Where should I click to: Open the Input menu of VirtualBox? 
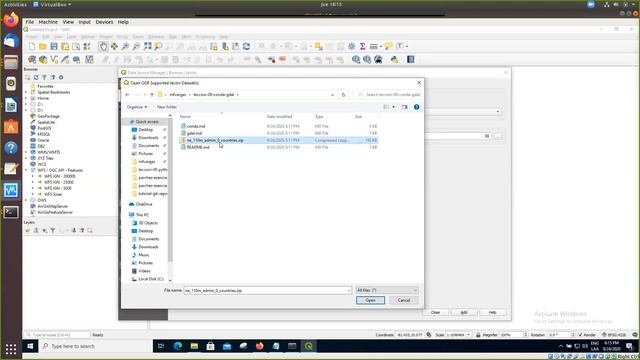(84, 22)
